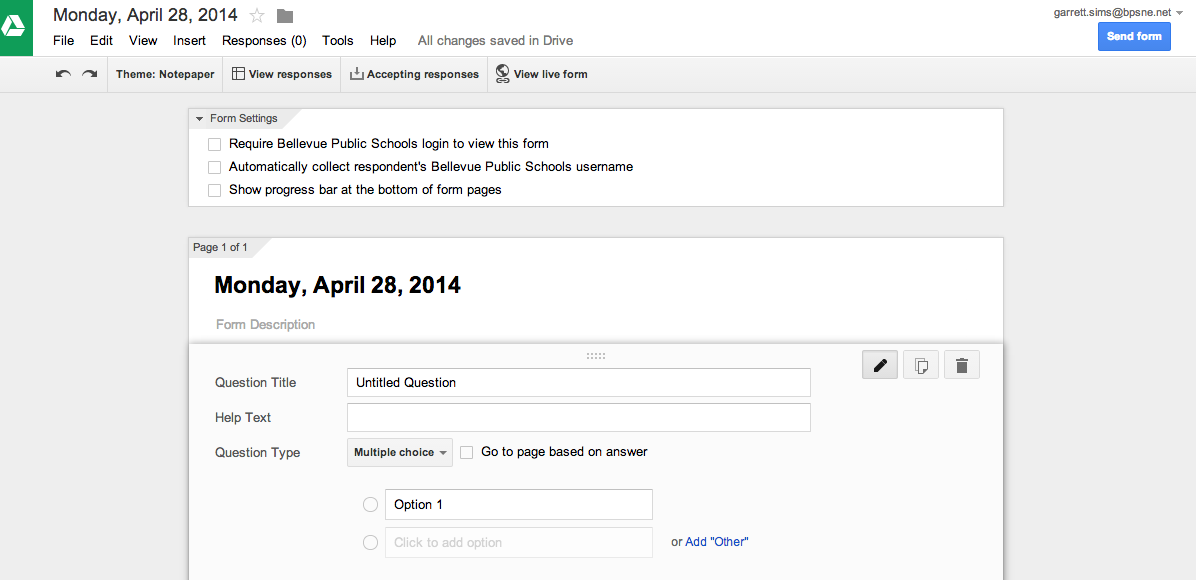Click the undo arrow icon
Screen dimensions: 1196x580
(64, 74)
